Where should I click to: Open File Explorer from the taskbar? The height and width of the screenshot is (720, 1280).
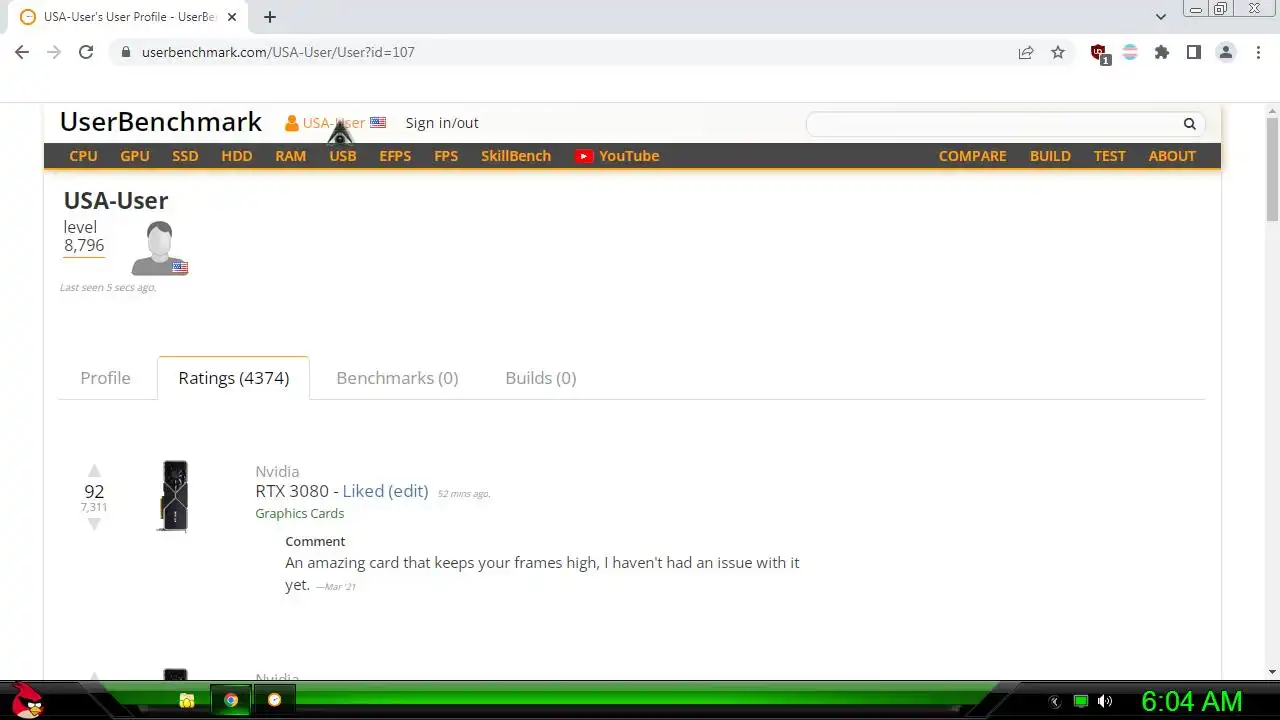[x=187, y=701]
